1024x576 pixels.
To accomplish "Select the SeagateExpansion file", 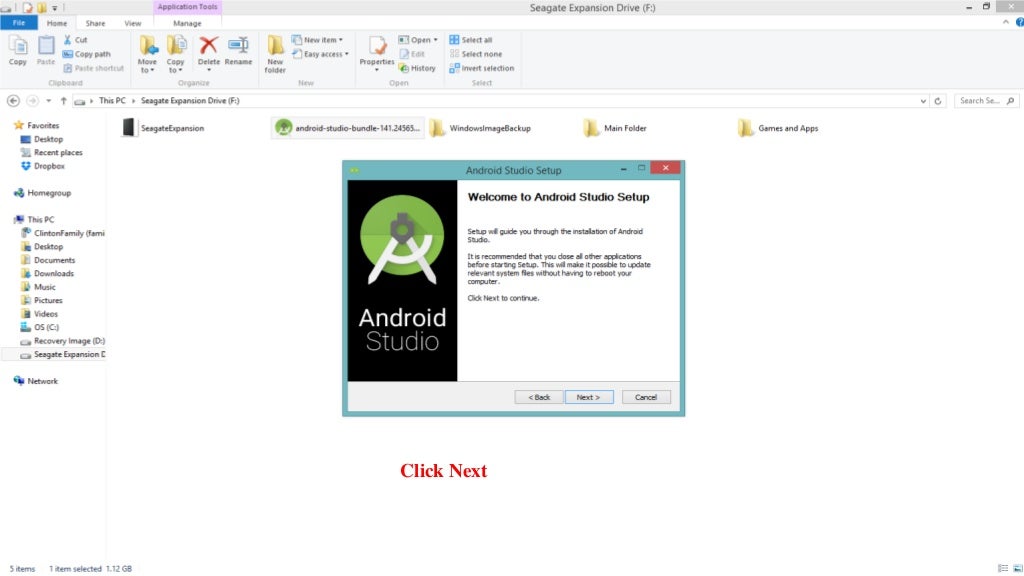I will pos(164,128).
